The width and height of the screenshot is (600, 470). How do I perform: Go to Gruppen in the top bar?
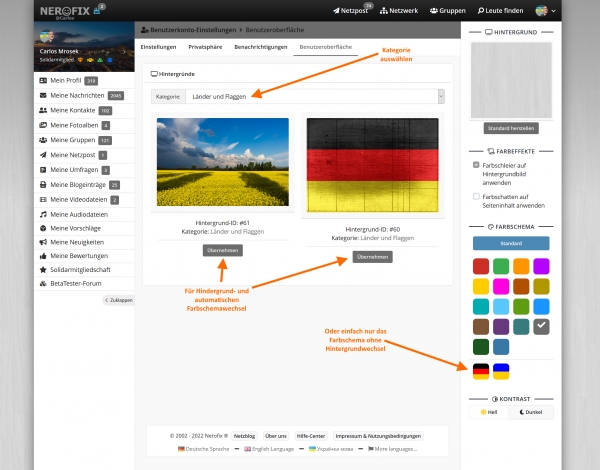click(x=446, y=11)
